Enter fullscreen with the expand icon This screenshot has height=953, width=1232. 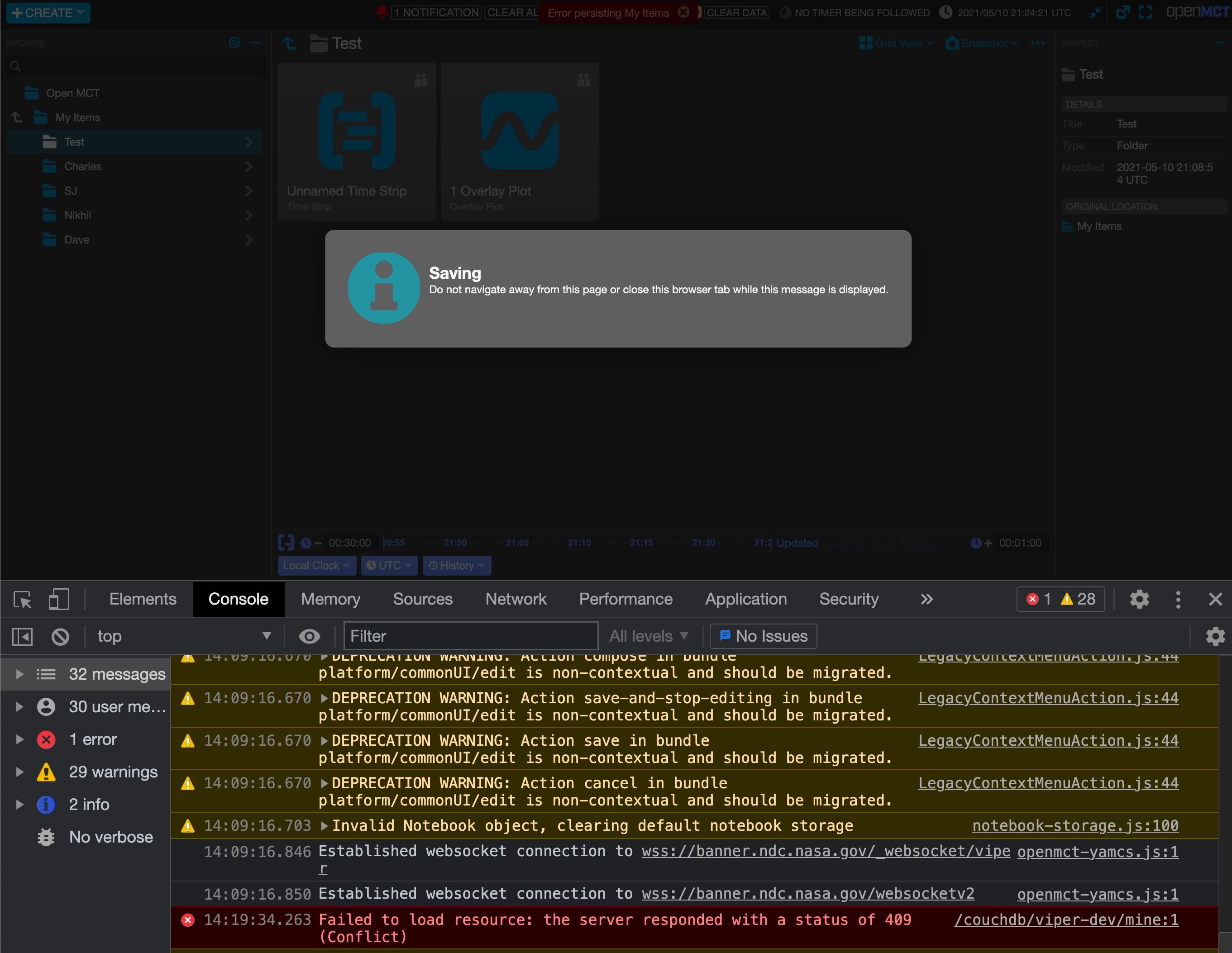coord(1146,12)
